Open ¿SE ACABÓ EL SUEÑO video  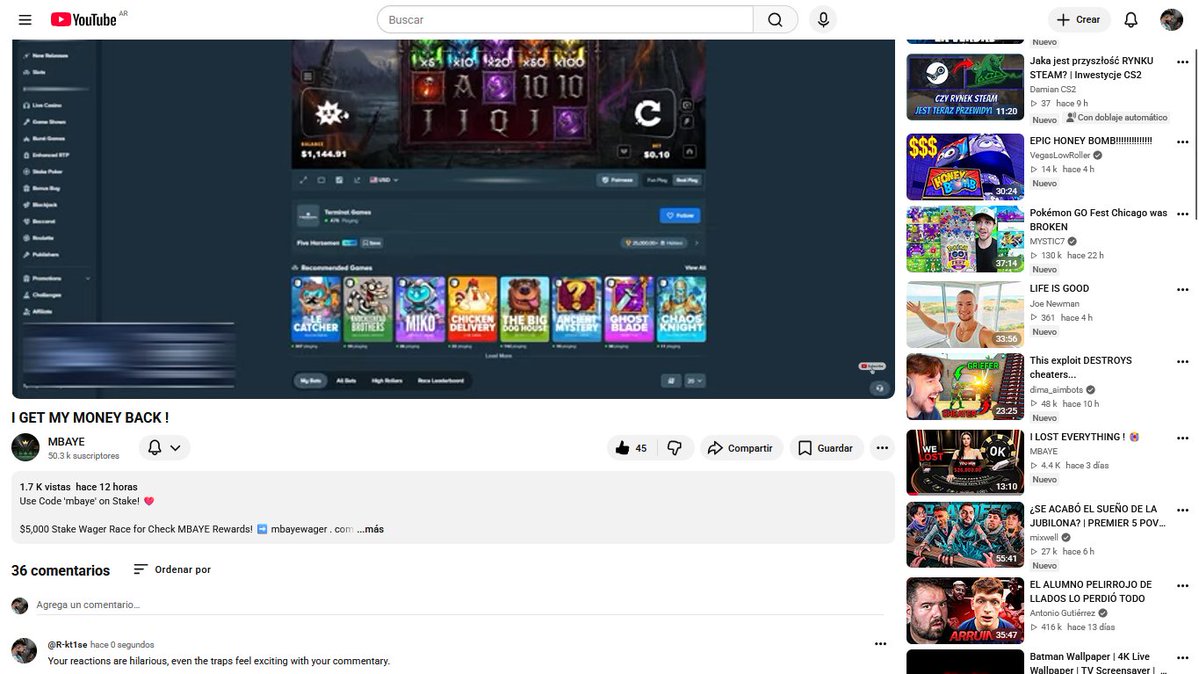[1097, 516]
